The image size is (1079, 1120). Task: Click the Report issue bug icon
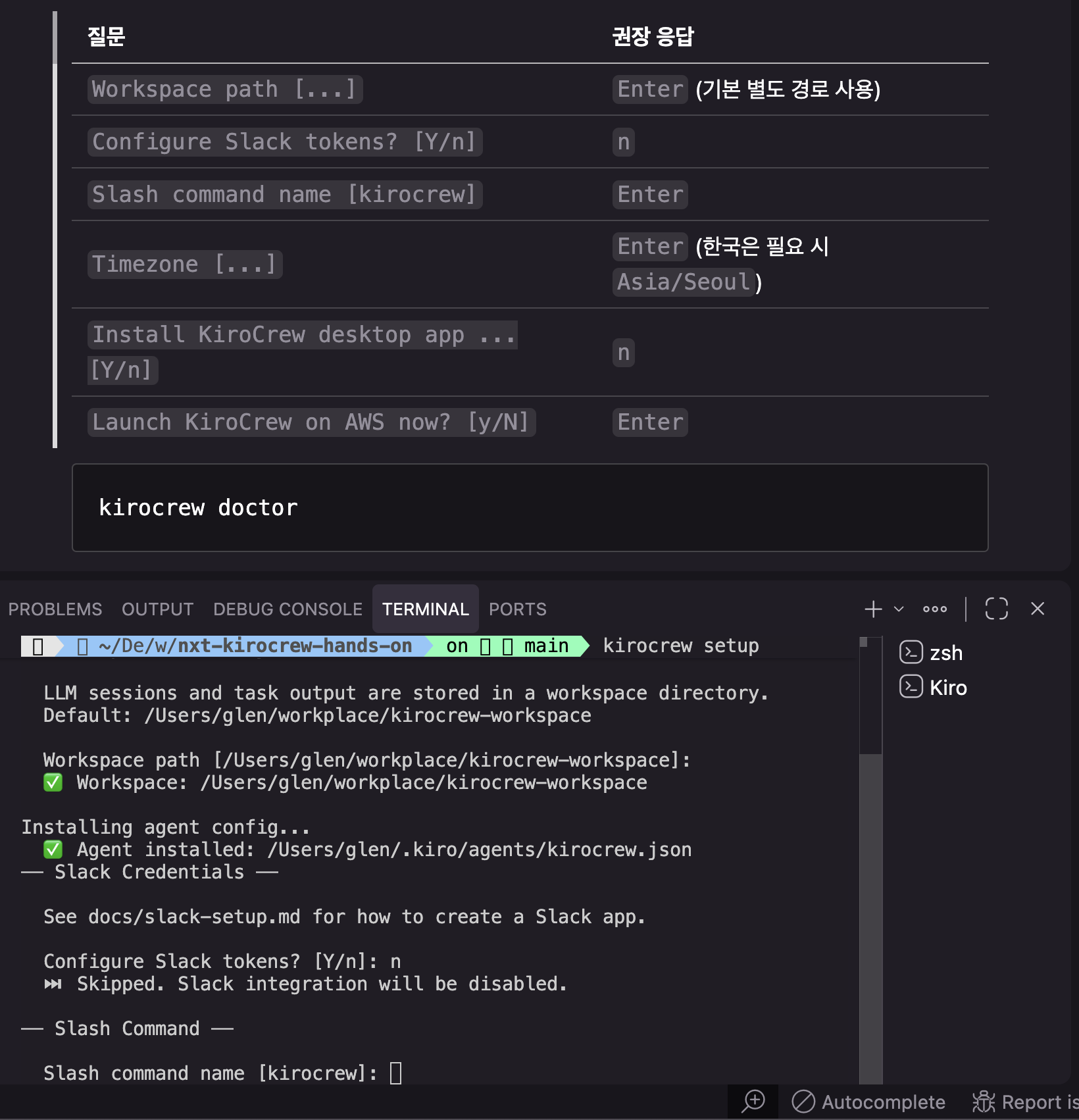pos(984,1102)
